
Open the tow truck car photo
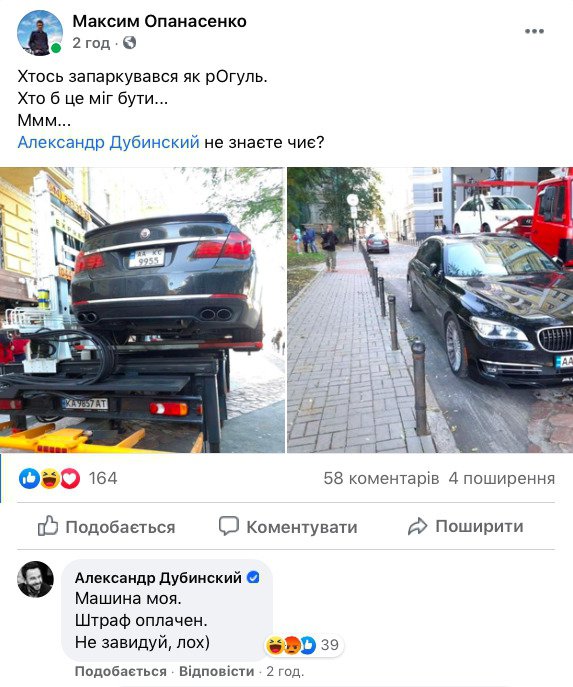(x=142, y=310)
